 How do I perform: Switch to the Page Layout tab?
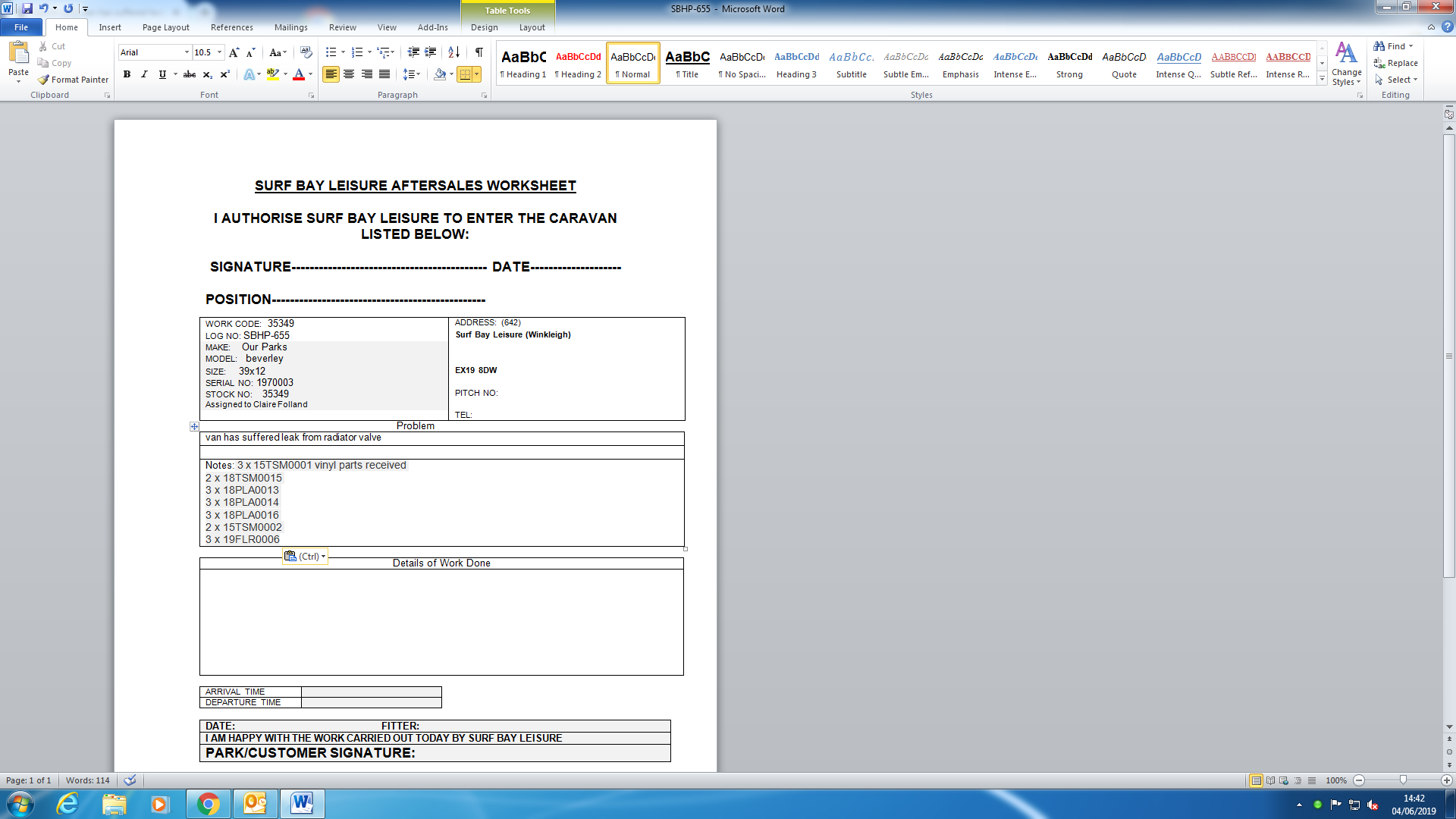click(165, 27)
